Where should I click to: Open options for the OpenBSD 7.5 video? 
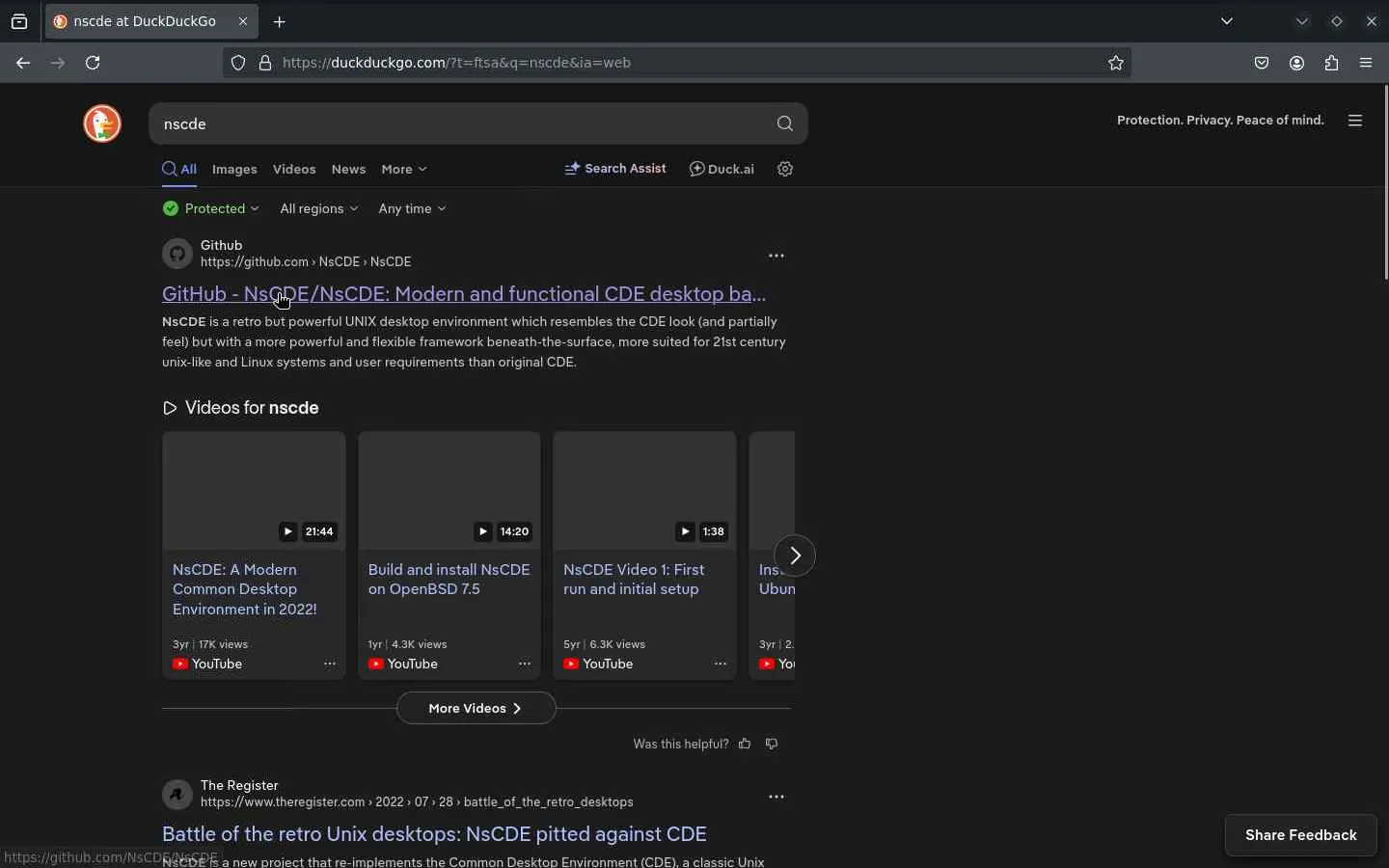526,664
